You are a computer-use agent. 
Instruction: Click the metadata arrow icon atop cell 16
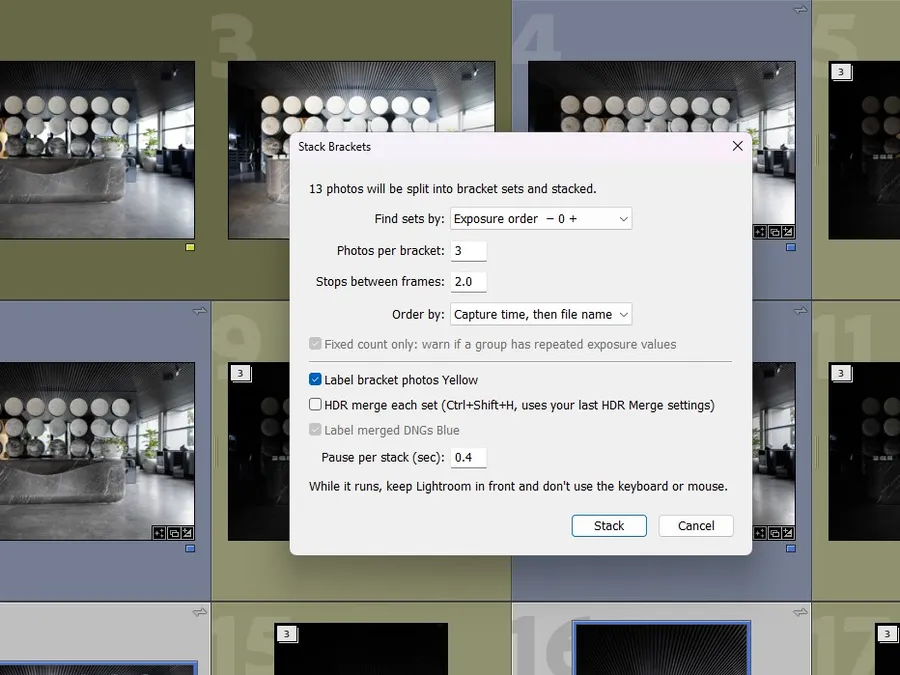click(x=801, y=612)
